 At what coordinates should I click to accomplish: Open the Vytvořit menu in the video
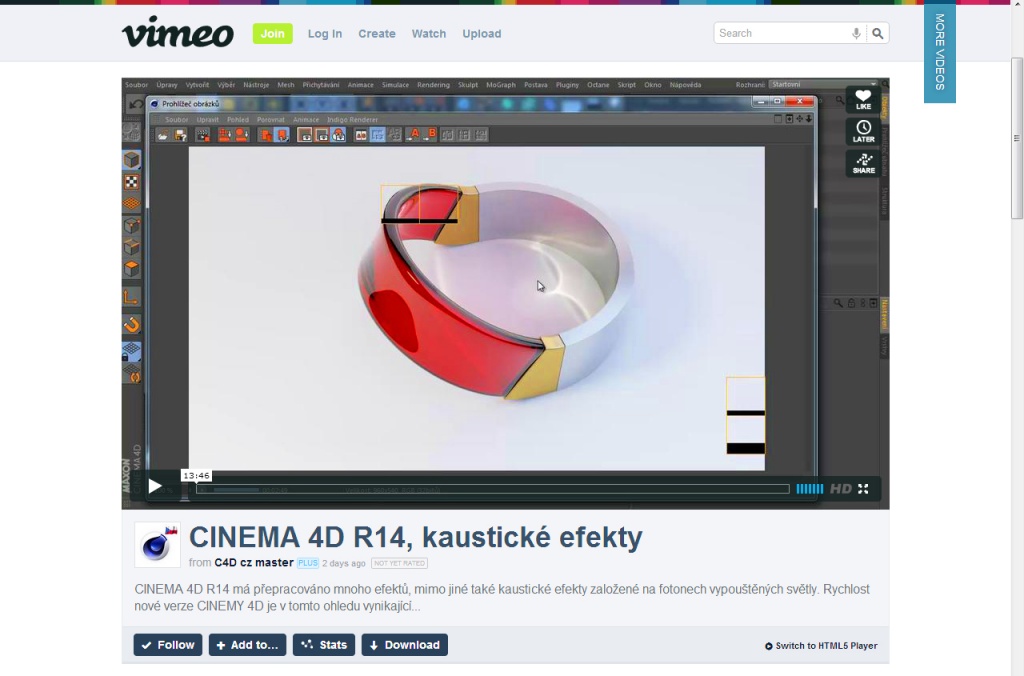pyautogui.click(x=197, y=85)
